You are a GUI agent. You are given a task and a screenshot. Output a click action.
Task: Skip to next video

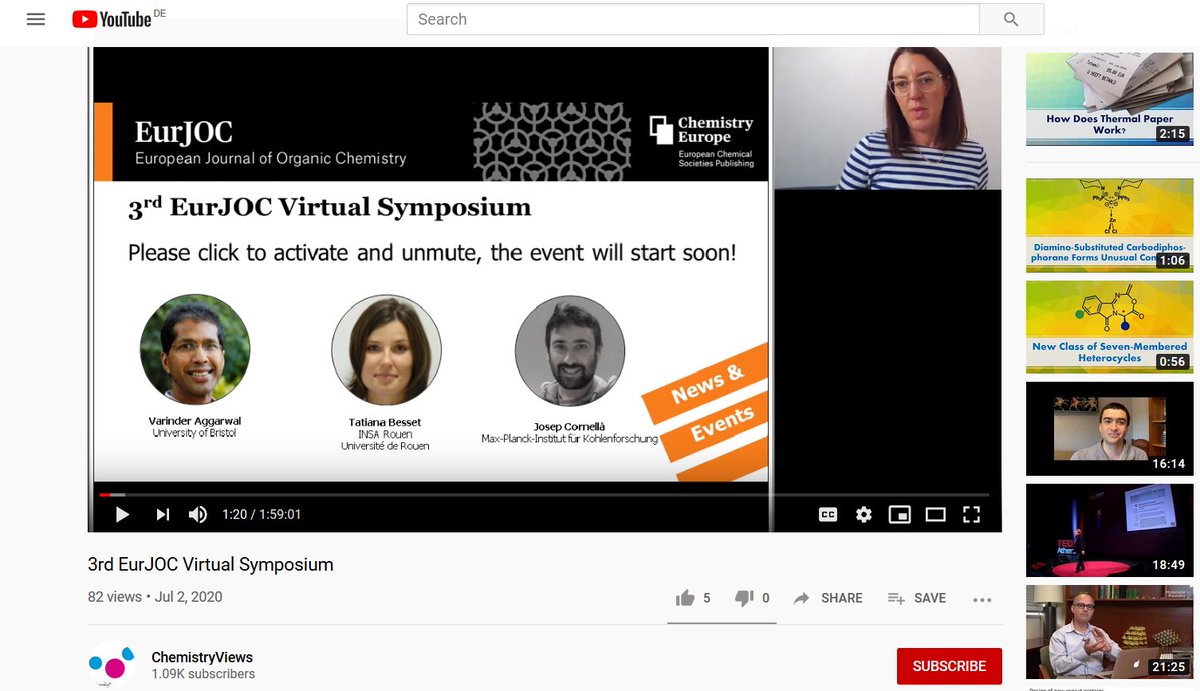pos(162,514)
